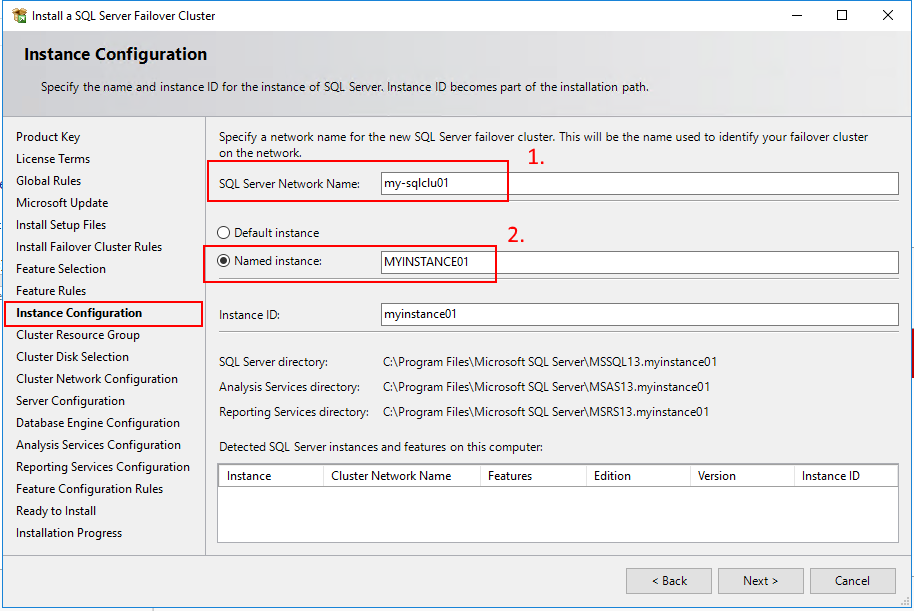Open the Reporting Services Configuration step
This screenshot has height=611, width=914.
pos(103,467)
